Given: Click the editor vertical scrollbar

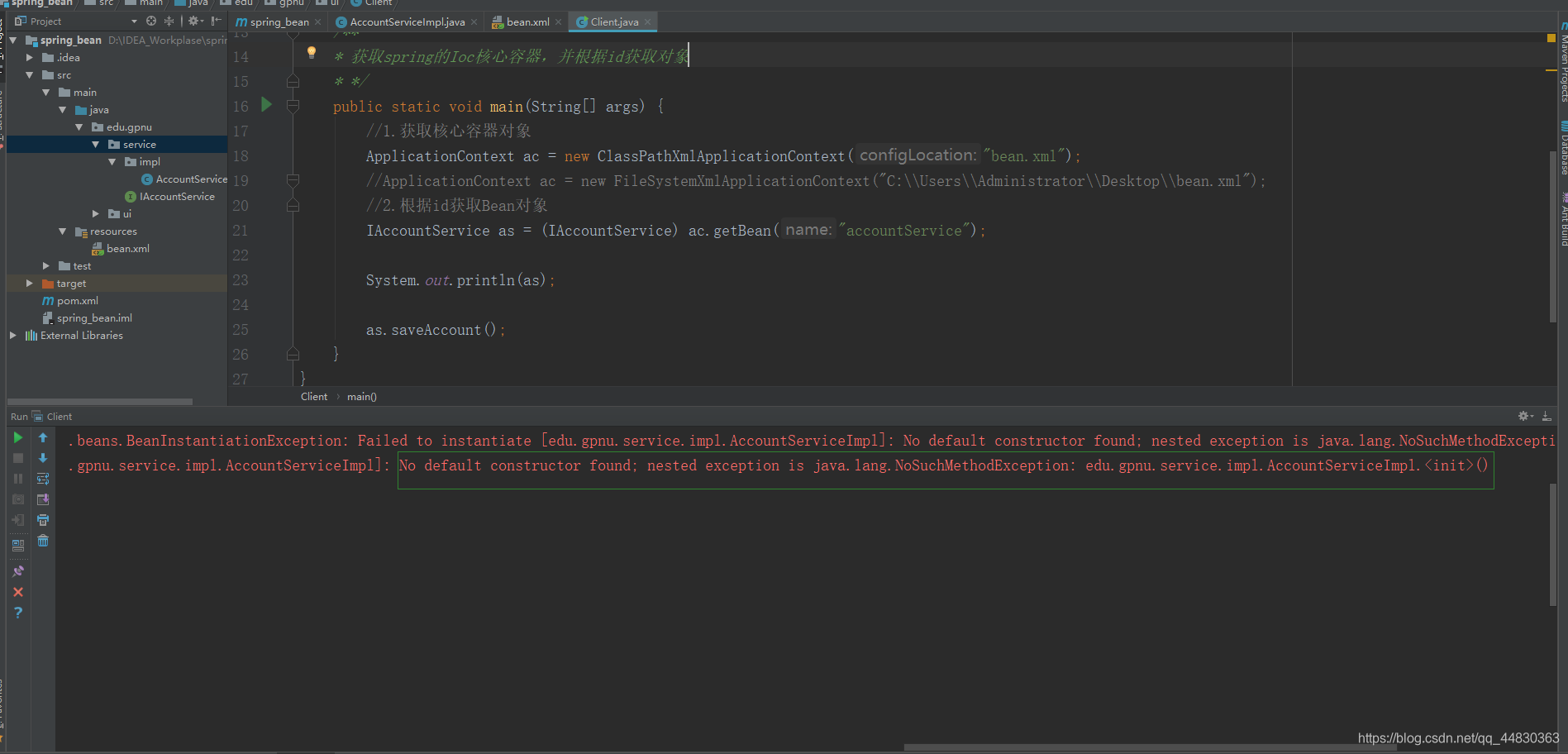Looking at the screenshot, I should pyautogui.click(x=1553, y=236).
